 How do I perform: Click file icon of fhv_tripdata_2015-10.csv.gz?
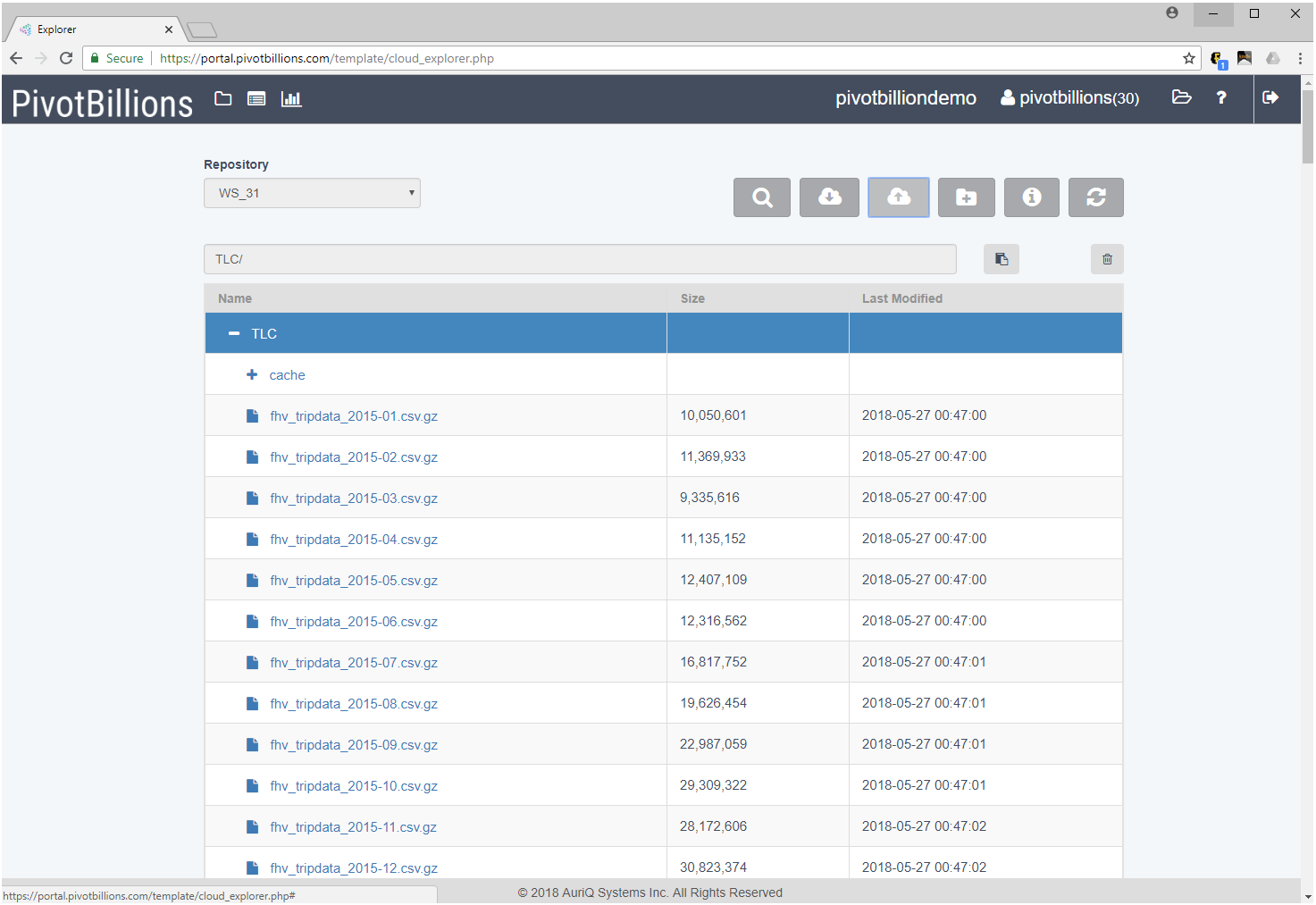[x=253, y=785]
